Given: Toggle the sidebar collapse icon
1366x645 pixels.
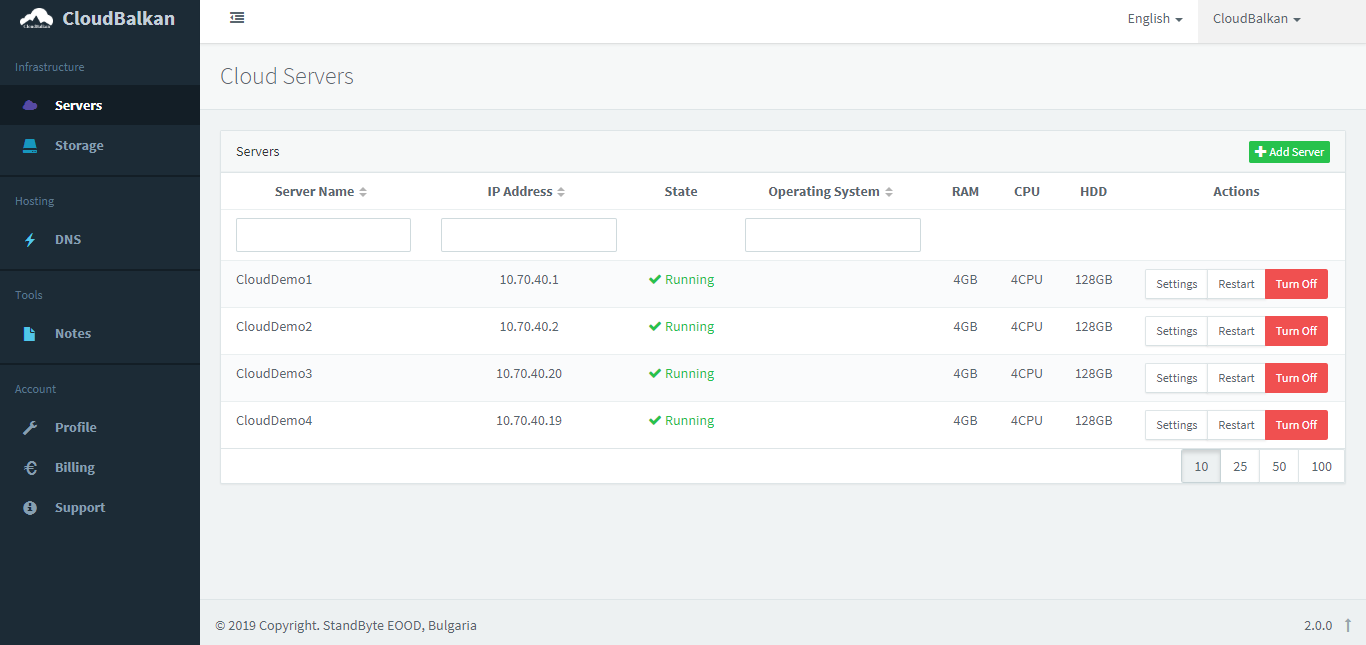Looking at the screenshot, I should tap(237, 18).
